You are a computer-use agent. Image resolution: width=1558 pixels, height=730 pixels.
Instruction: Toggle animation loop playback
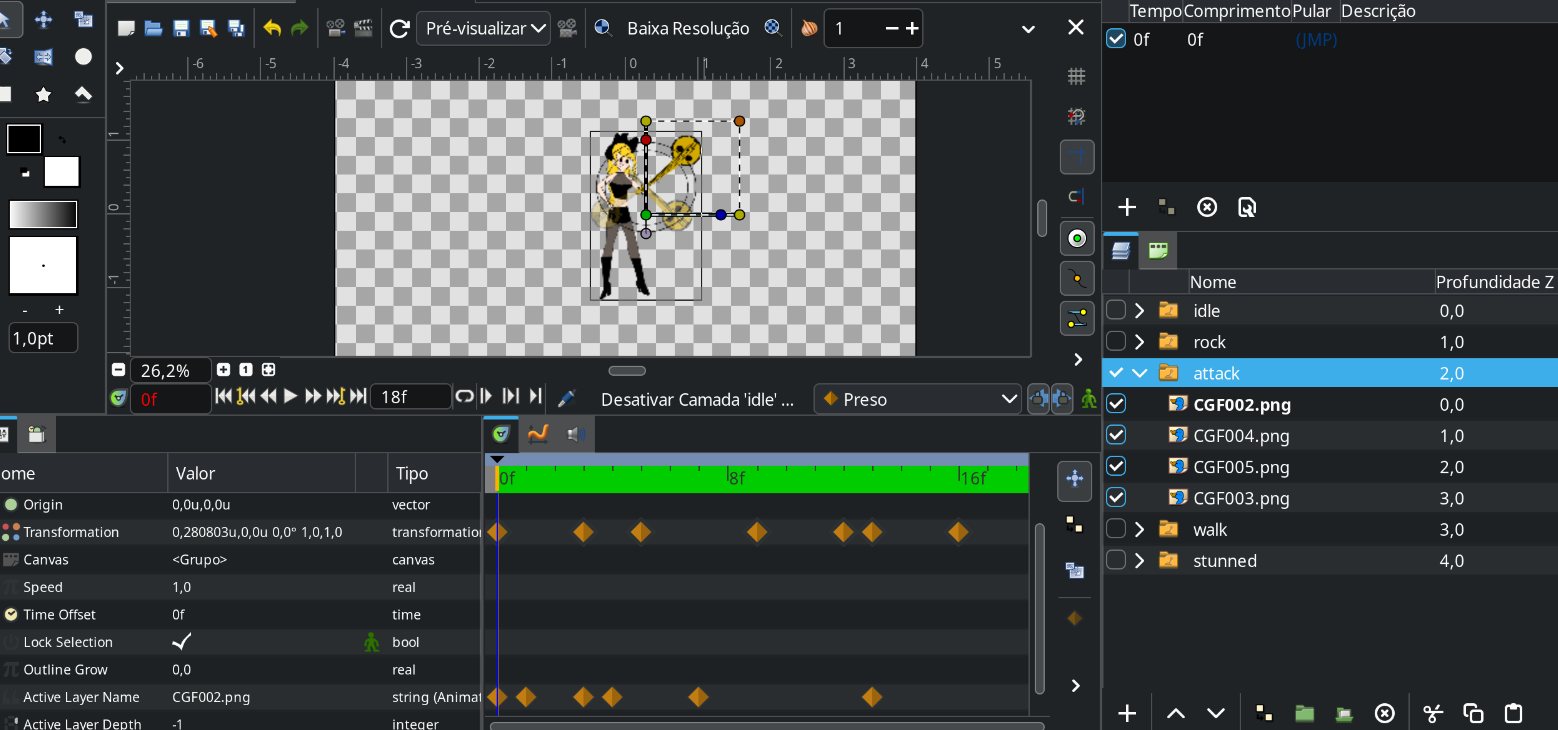[464, 397]
